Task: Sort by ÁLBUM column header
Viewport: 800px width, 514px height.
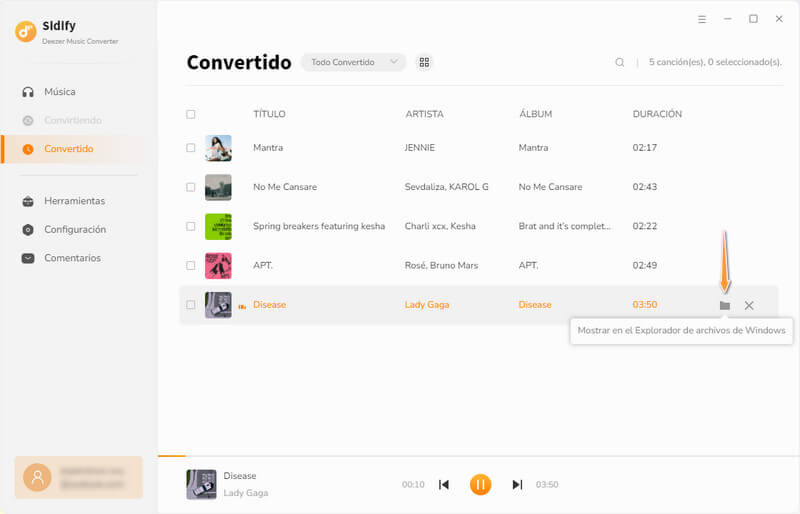Action: [x=536, y=114]
